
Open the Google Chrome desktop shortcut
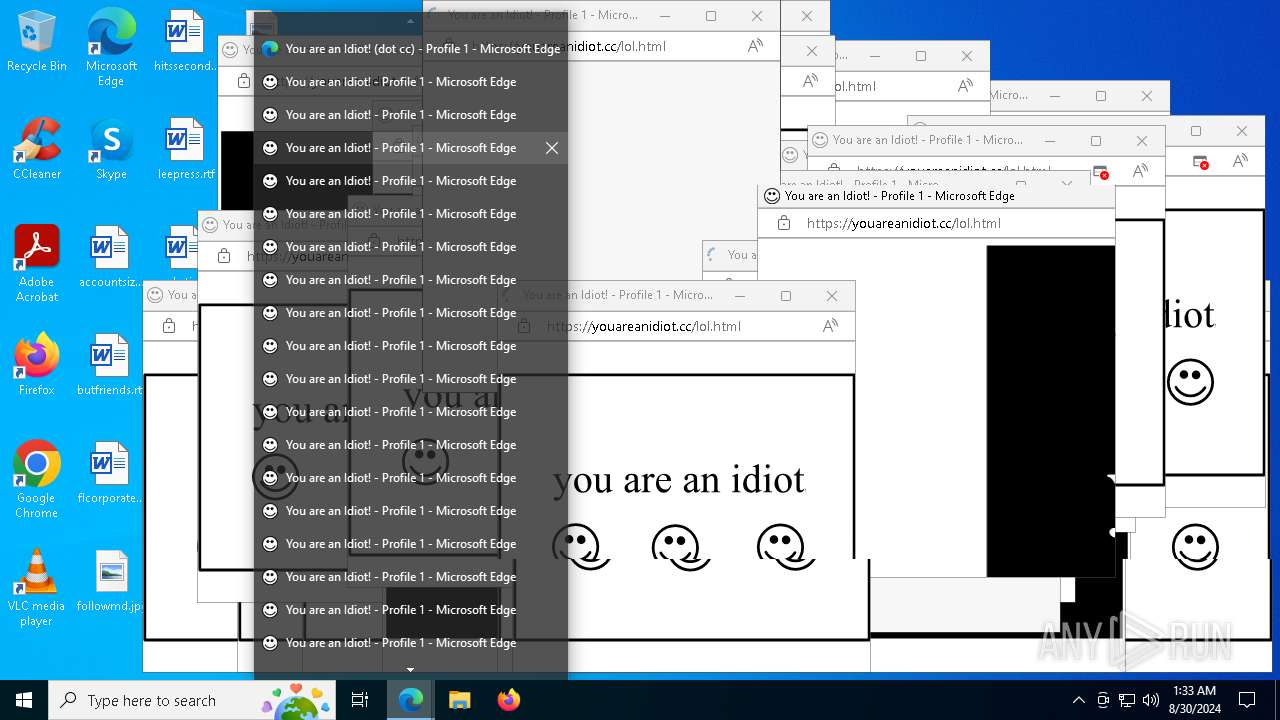[37, 480]
